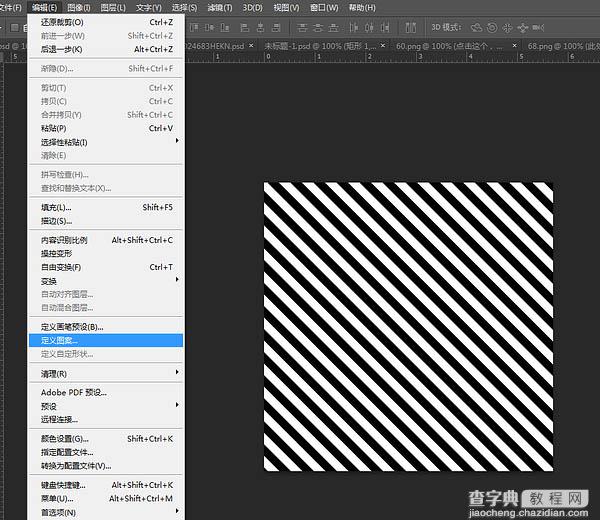Click the distribute horizontal centers icon
Viewport: 600px width, 520px height.
point(369,28)
